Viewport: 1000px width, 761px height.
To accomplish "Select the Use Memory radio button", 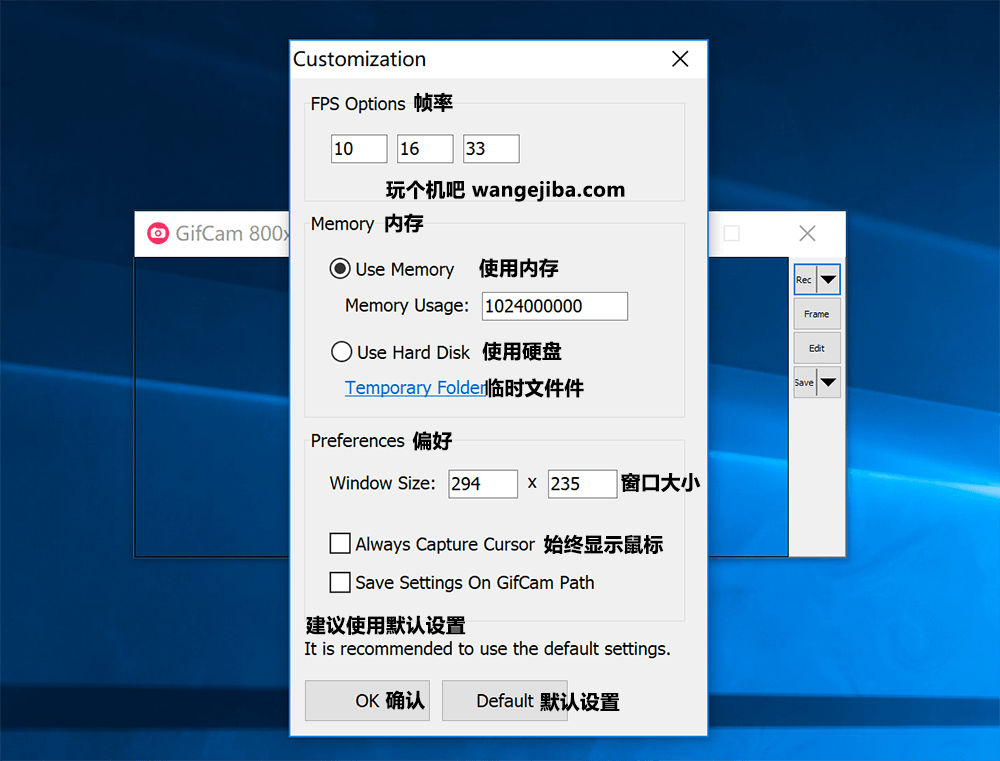I will click(x=341, y=269).
